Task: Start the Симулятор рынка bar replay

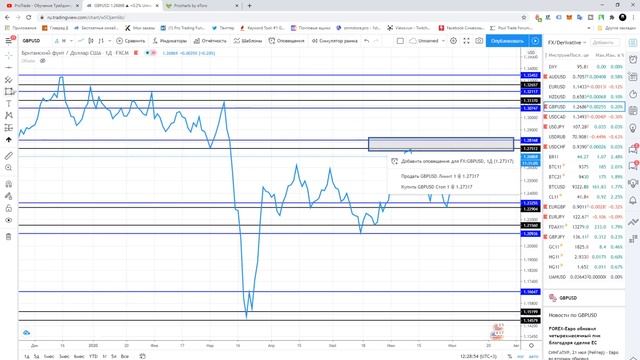Action: [335, 41]
